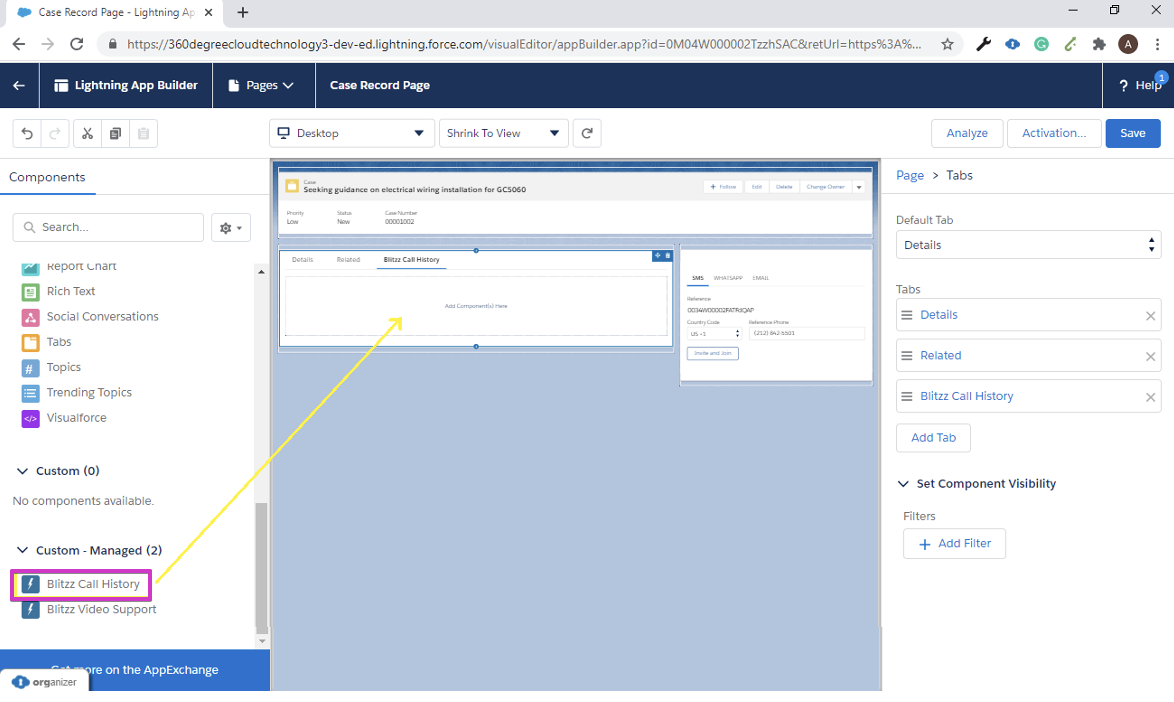
Task: Select the Email tab on canvas
Action: click(x=761, y=278)
